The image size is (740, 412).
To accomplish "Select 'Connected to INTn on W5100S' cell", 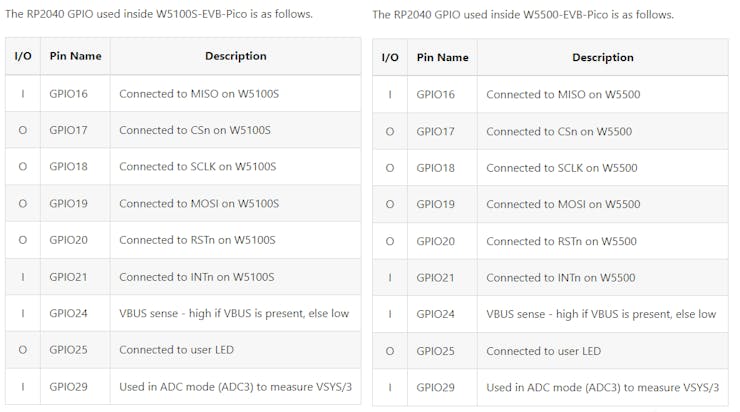I will tap(196, 277).
